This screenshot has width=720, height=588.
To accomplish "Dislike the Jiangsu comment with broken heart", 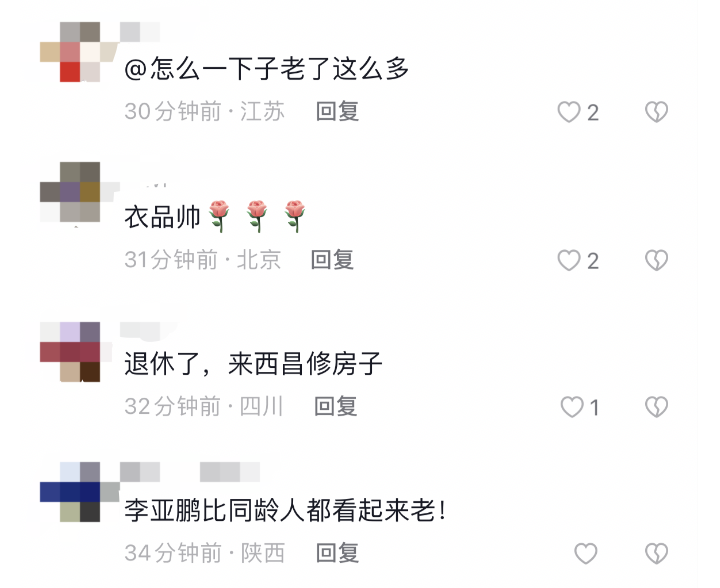I will (657, 112).
